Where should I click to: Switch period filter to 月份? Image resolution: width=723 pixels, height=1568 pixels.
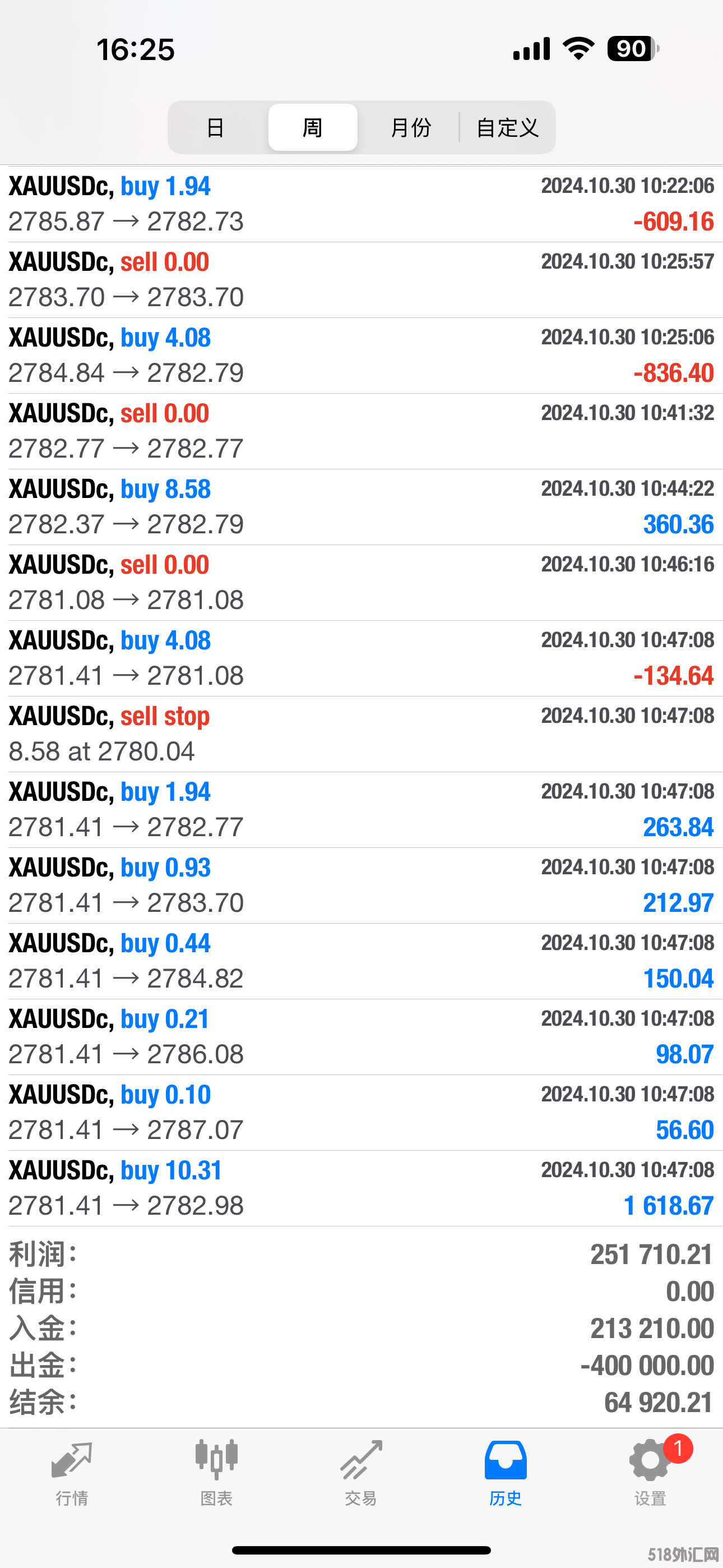click(x=410, y=127)
